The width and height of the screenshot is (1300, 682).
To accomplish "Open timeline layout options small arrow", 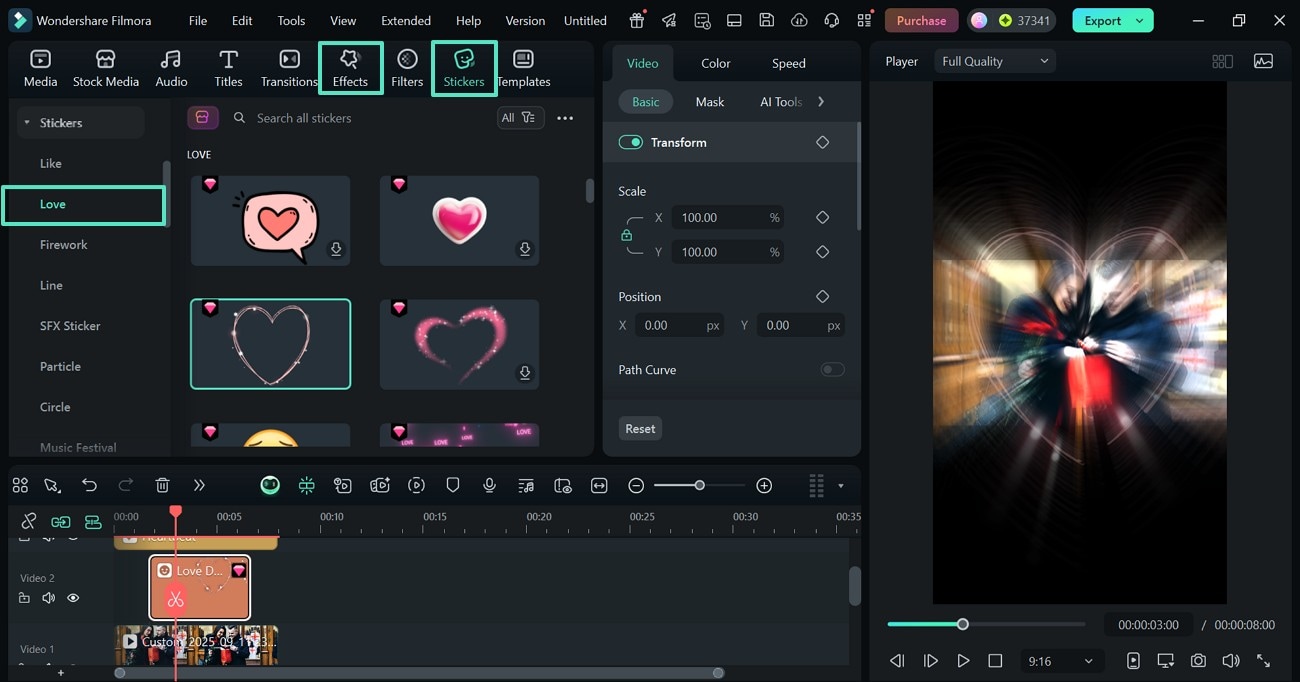I will tap(840, 486).
